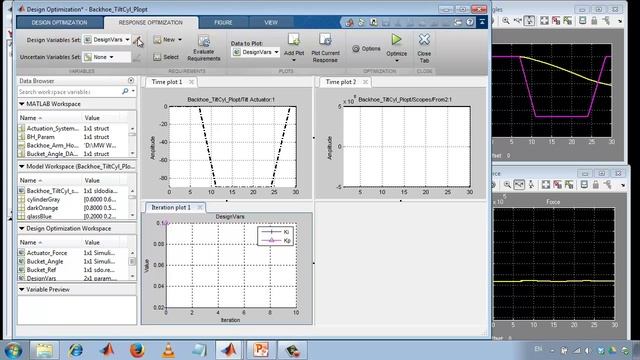Click Plot Current Response
This screenshot has width=640, height=360.
click(x=325, y=48)
